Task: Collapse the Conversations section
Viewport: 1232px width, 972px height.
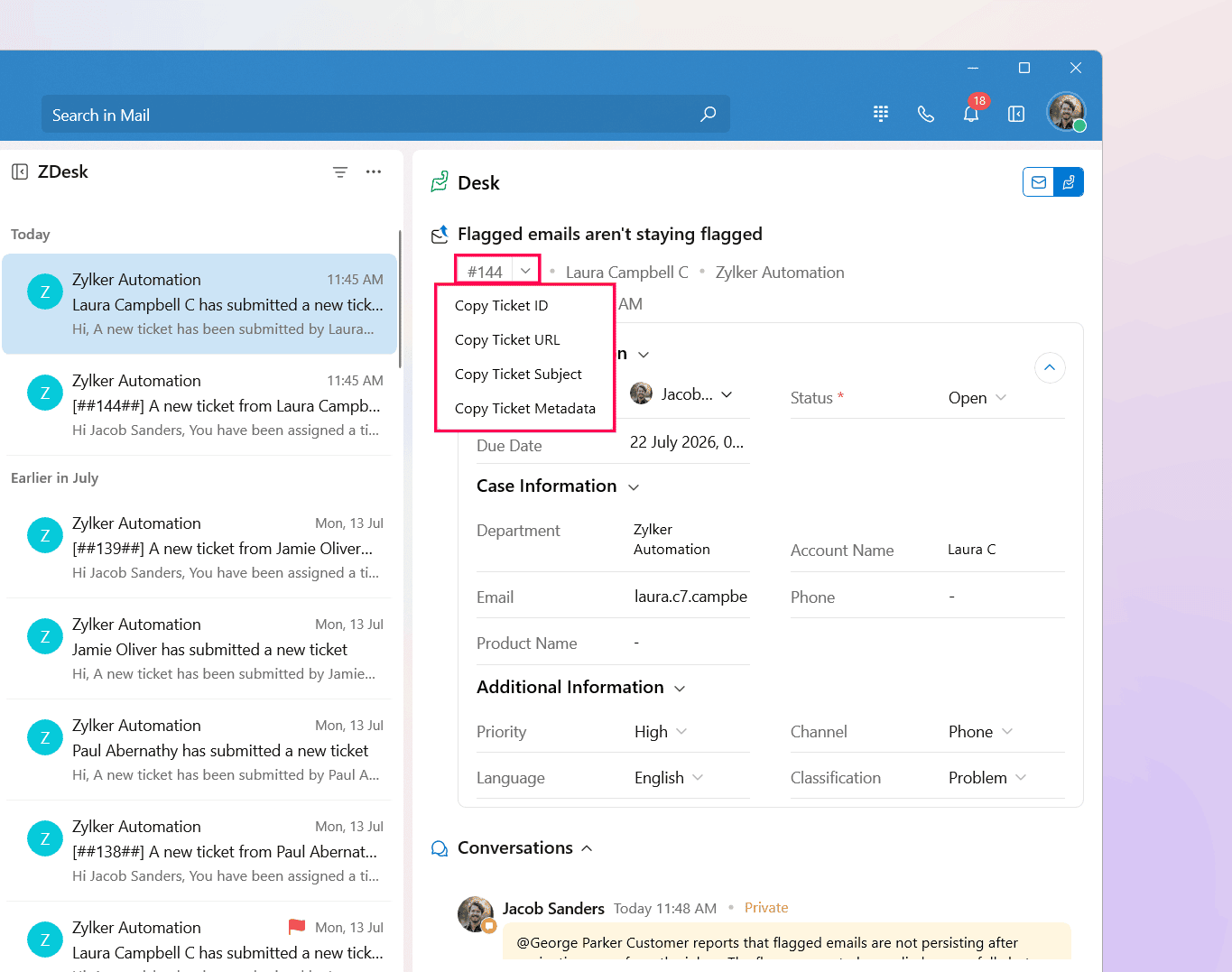Action: pos(587,848)
